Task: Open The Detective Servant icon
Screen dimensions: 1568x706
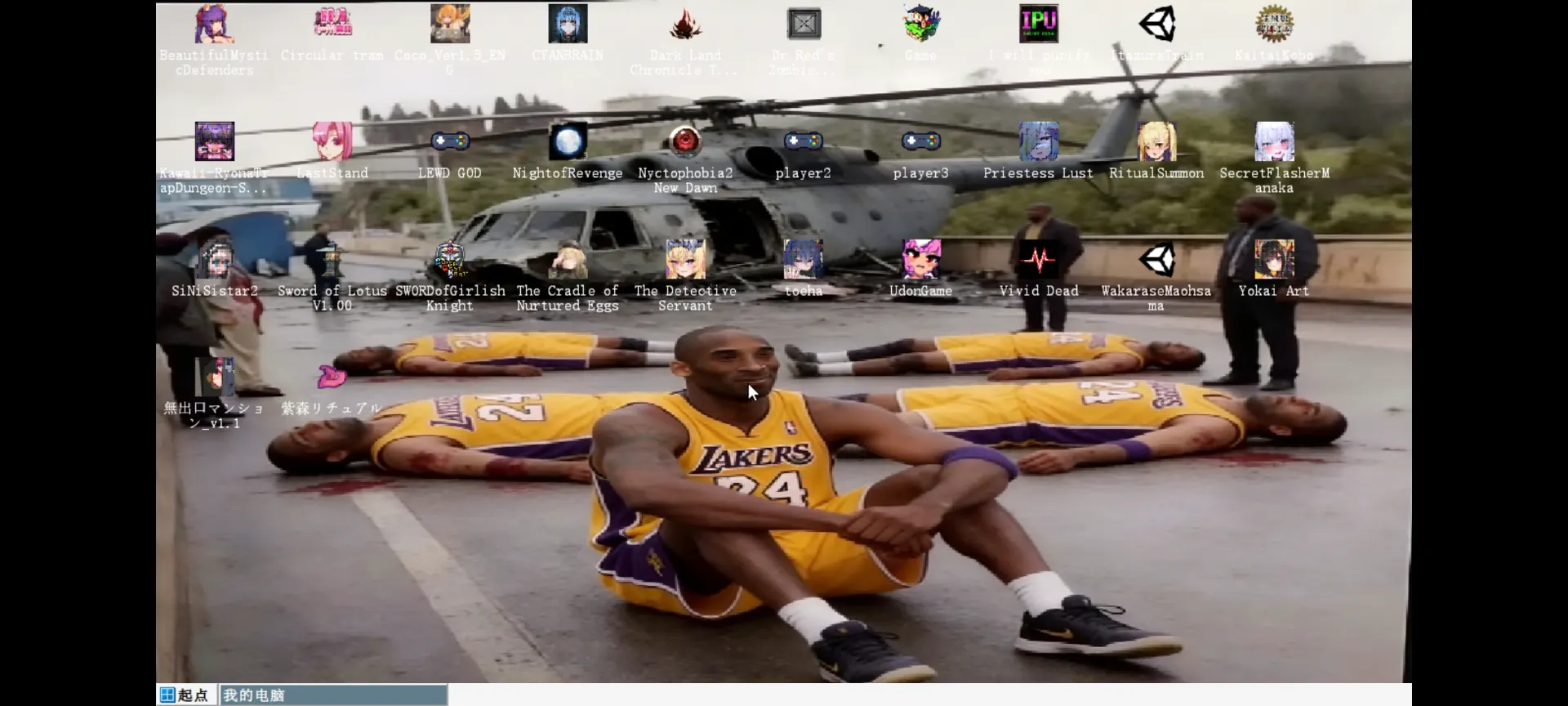Action: (x=685, y=260)
